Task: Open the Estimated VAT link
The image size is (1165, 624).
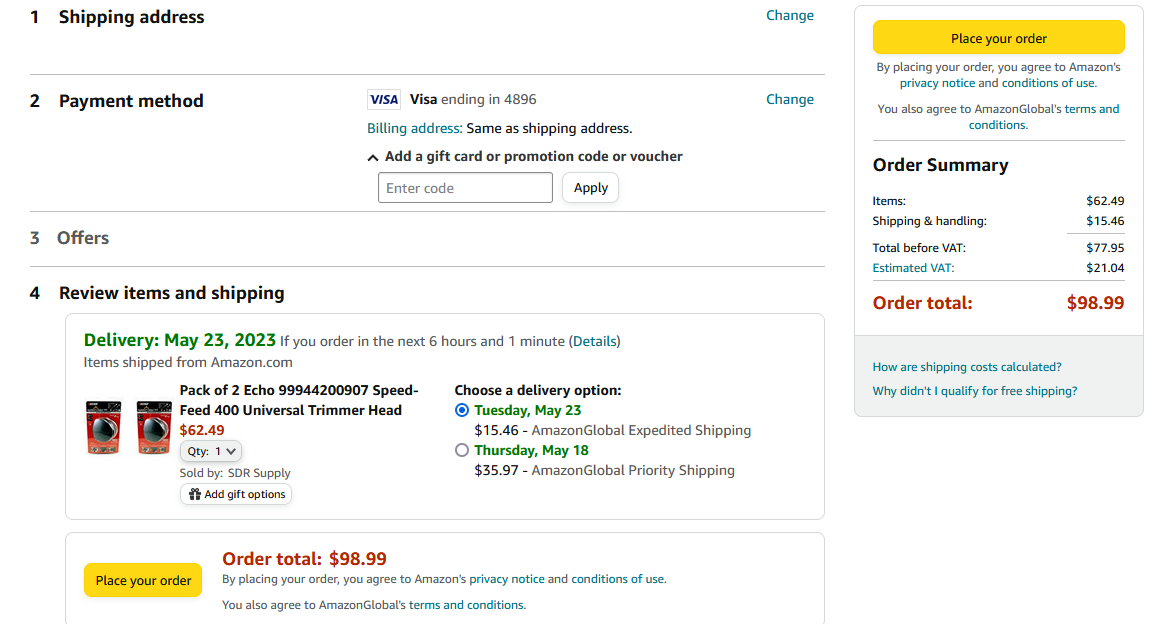Action: click(x=913, y=268)
